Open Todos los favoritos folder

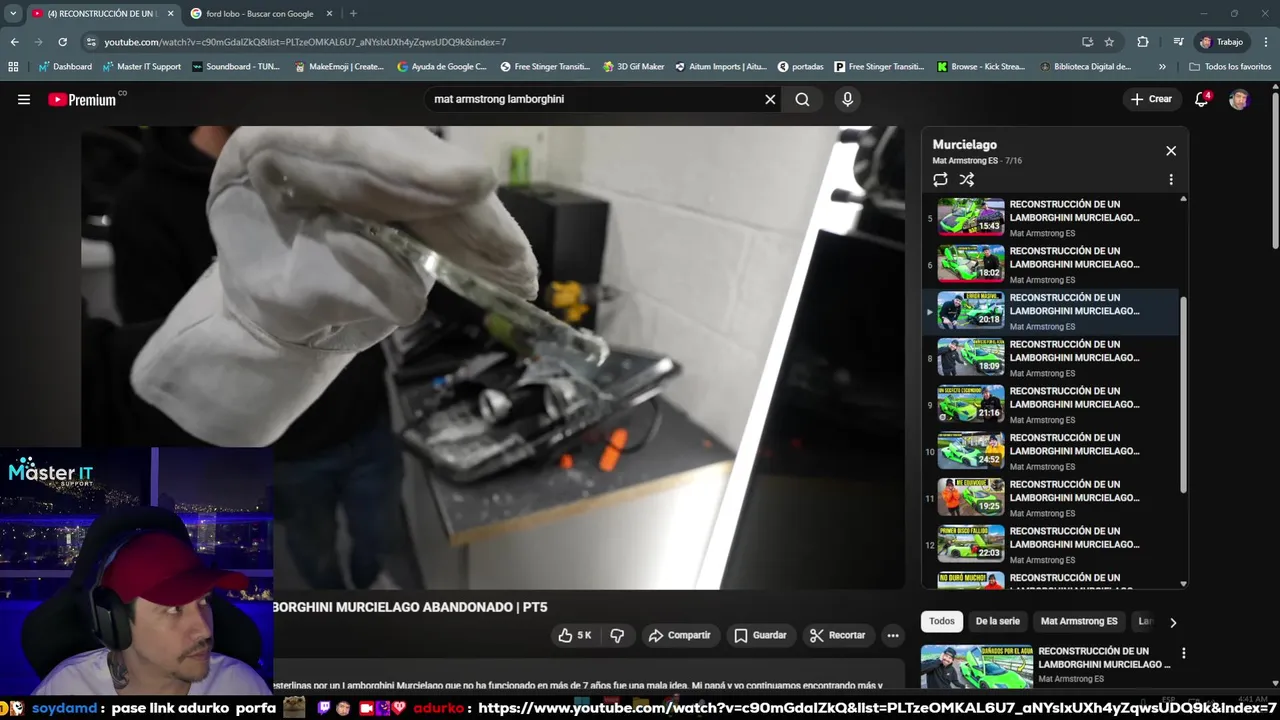(x=1230, y=67)
